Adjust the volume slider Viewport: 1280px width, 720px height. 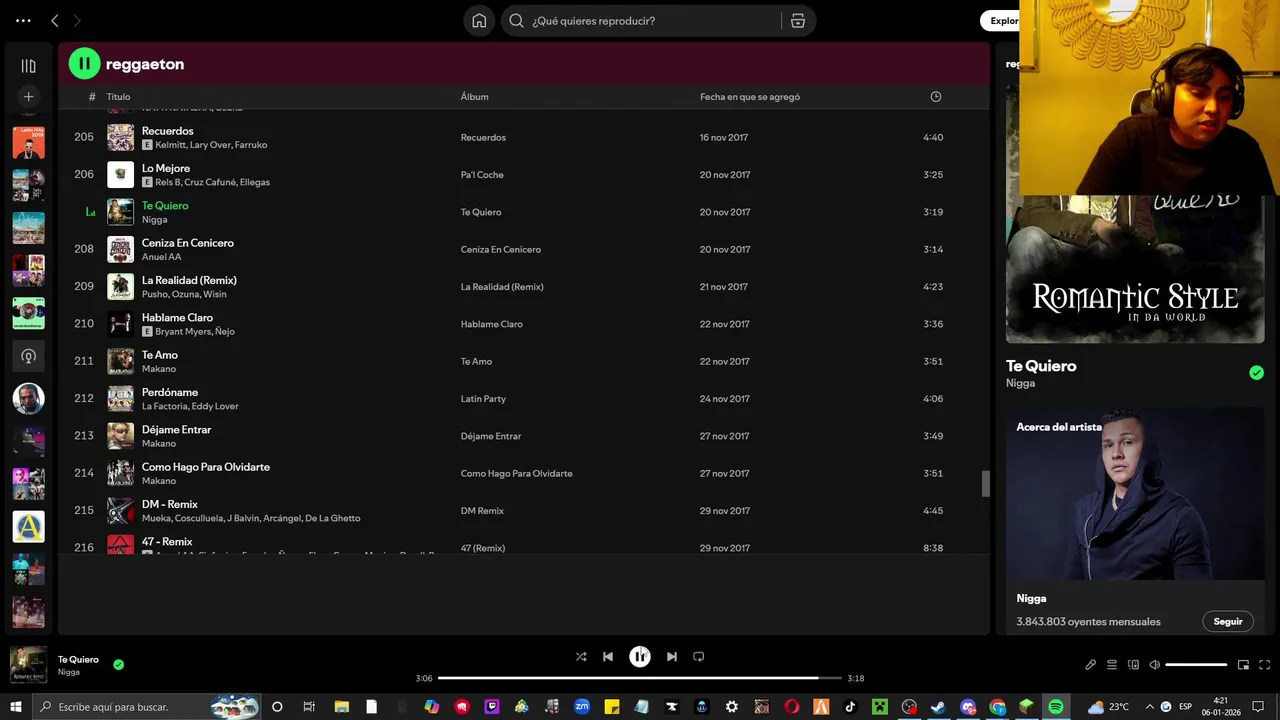coord(1196,665)
